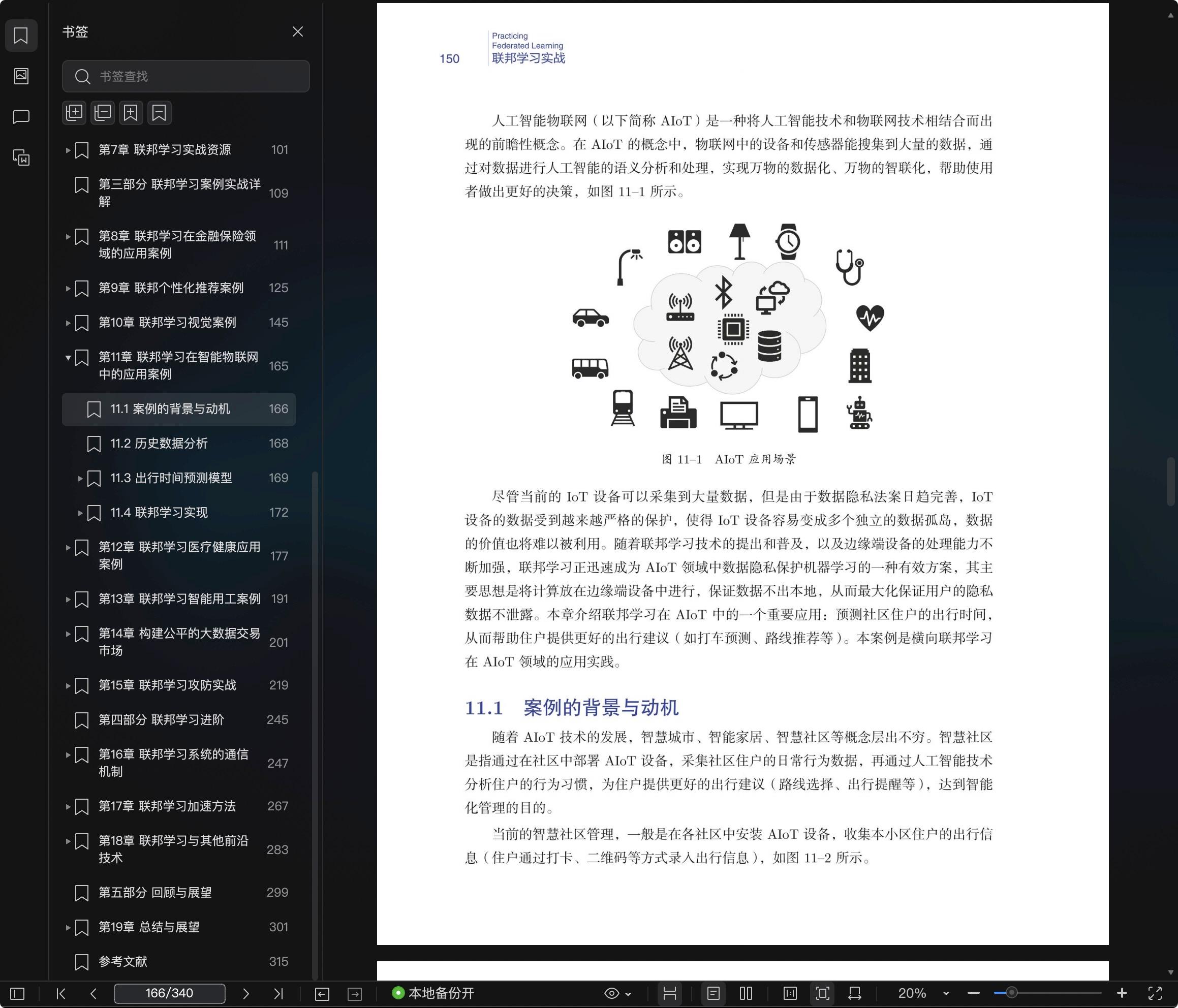Click scroll up arrow of document
The image size is (1178, 1008).
pyautogui.click(x=1170, y=15)
